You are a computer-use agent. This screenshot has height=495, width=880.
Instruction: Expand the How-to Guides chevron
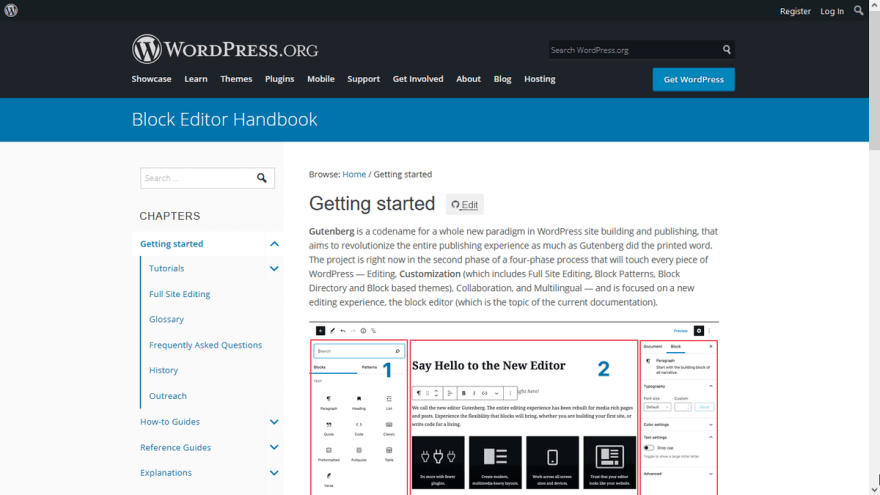(x=274, y=422)
